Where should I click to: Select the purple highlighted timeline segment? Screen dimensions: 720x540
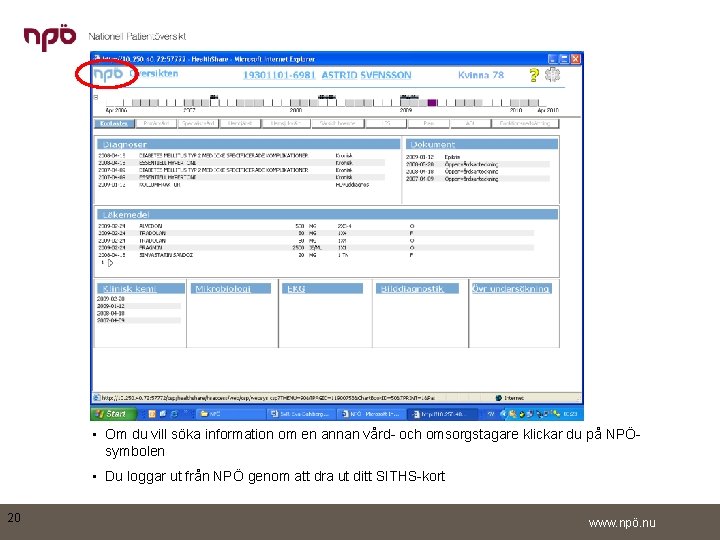pyautogui.click(x=432, y=103)
